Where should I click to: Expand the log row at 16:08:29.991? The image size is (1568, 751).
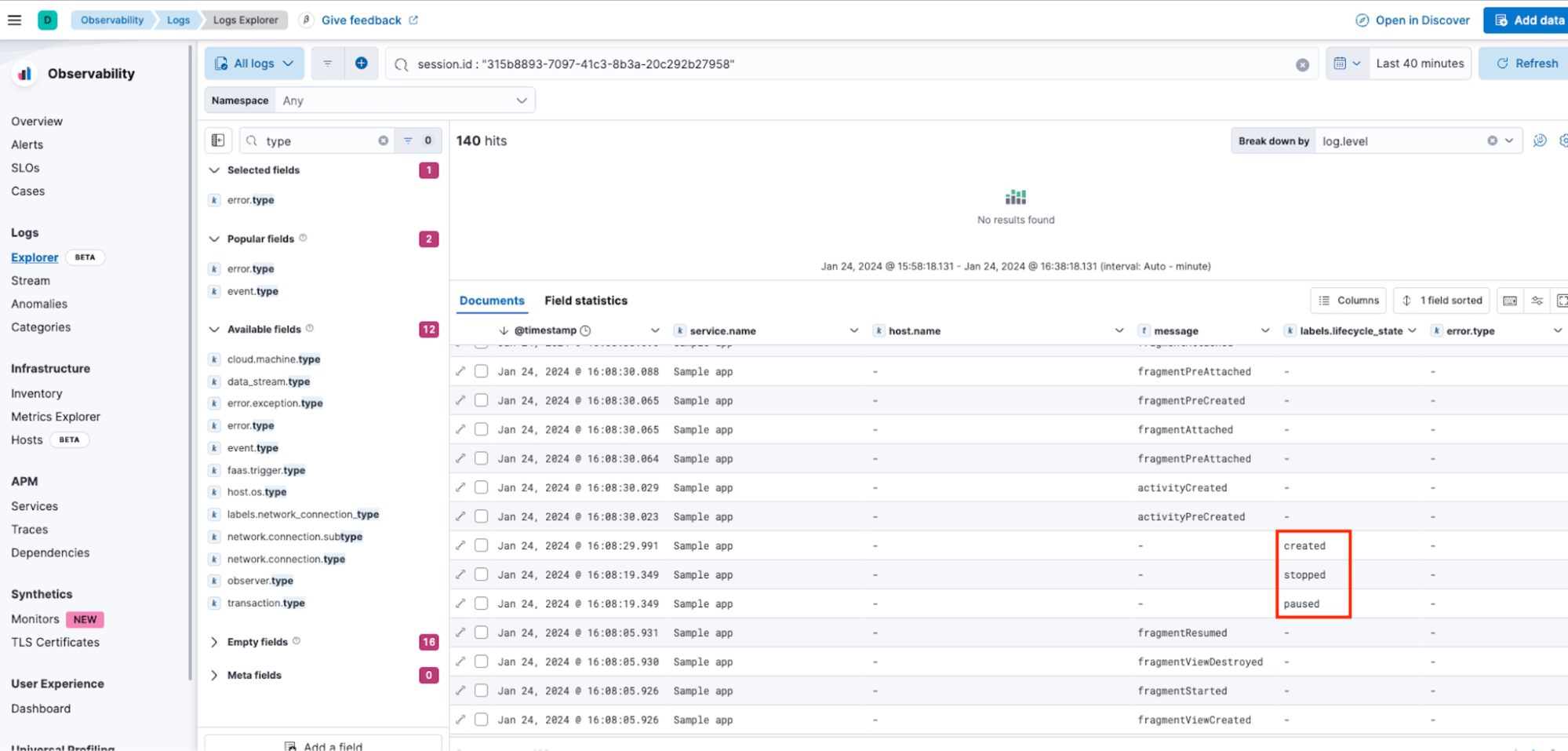tap(460, 545)
